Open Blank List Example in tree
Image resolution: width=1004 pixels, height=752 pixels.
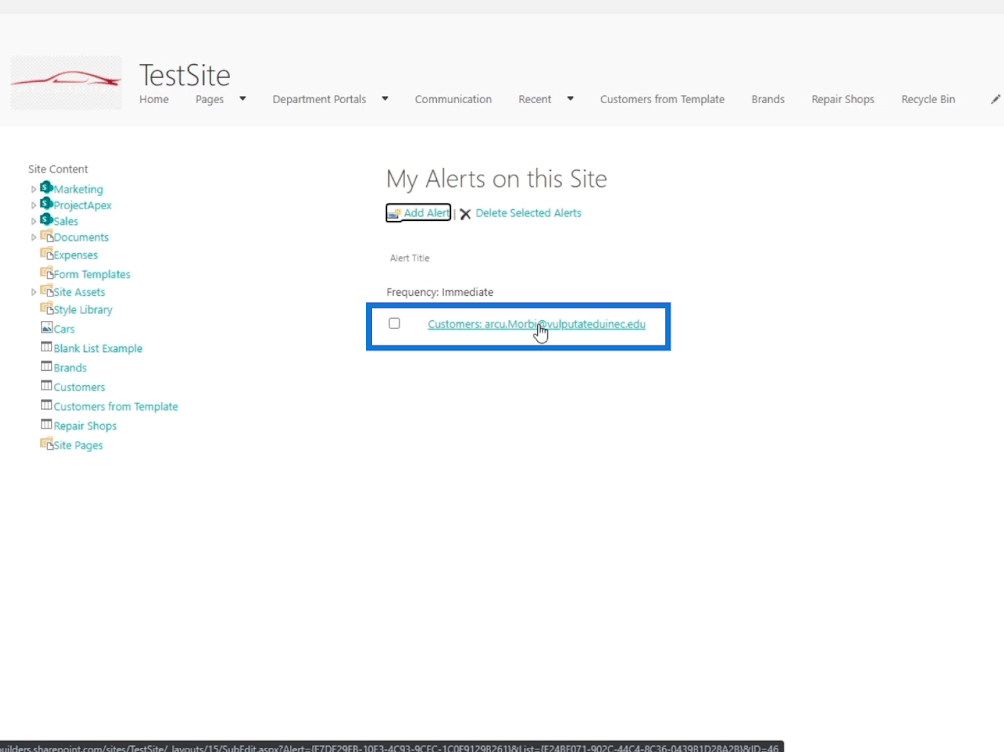point(98,348)
